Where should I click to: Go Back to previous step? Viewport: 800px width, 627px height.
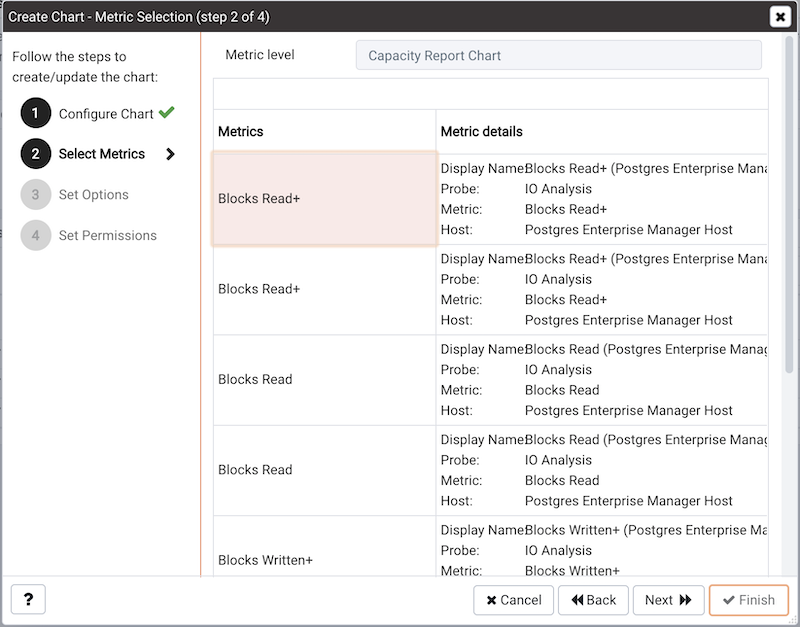tap(593, 600)
